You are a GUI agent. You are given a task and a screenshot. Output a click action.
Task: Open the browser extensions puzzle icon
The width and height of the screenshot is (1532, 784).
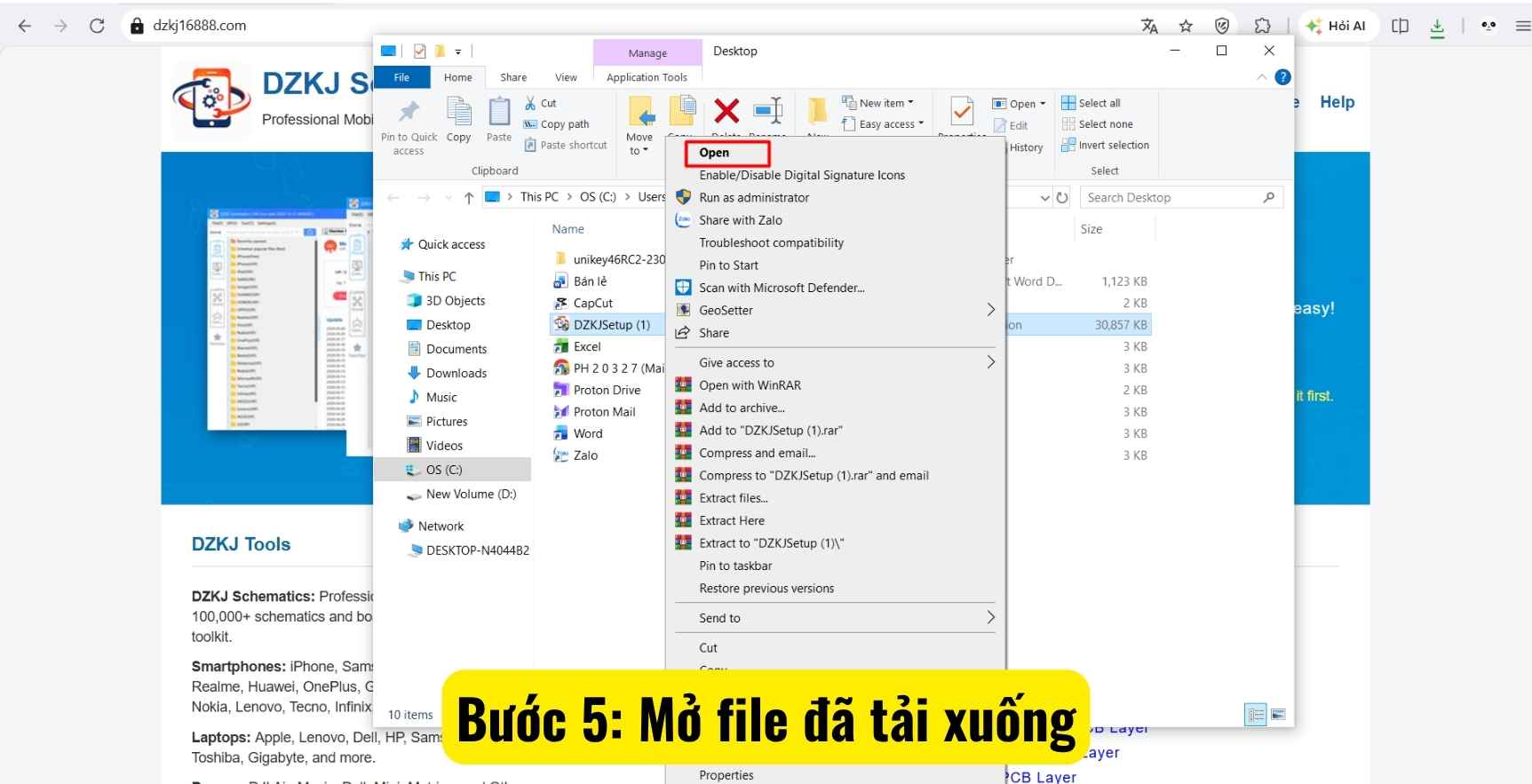pos(1262,26)
